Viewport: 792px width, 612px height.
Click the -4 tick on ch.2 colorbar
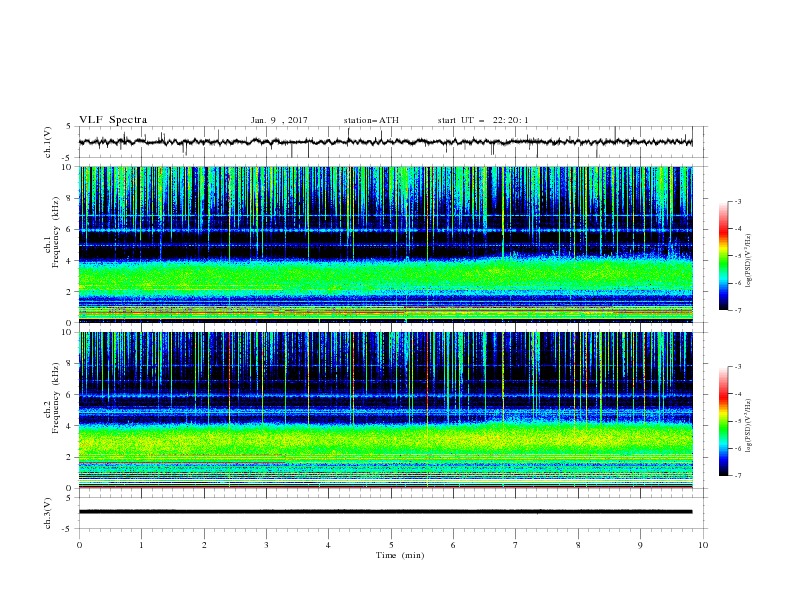pos(737,394)
